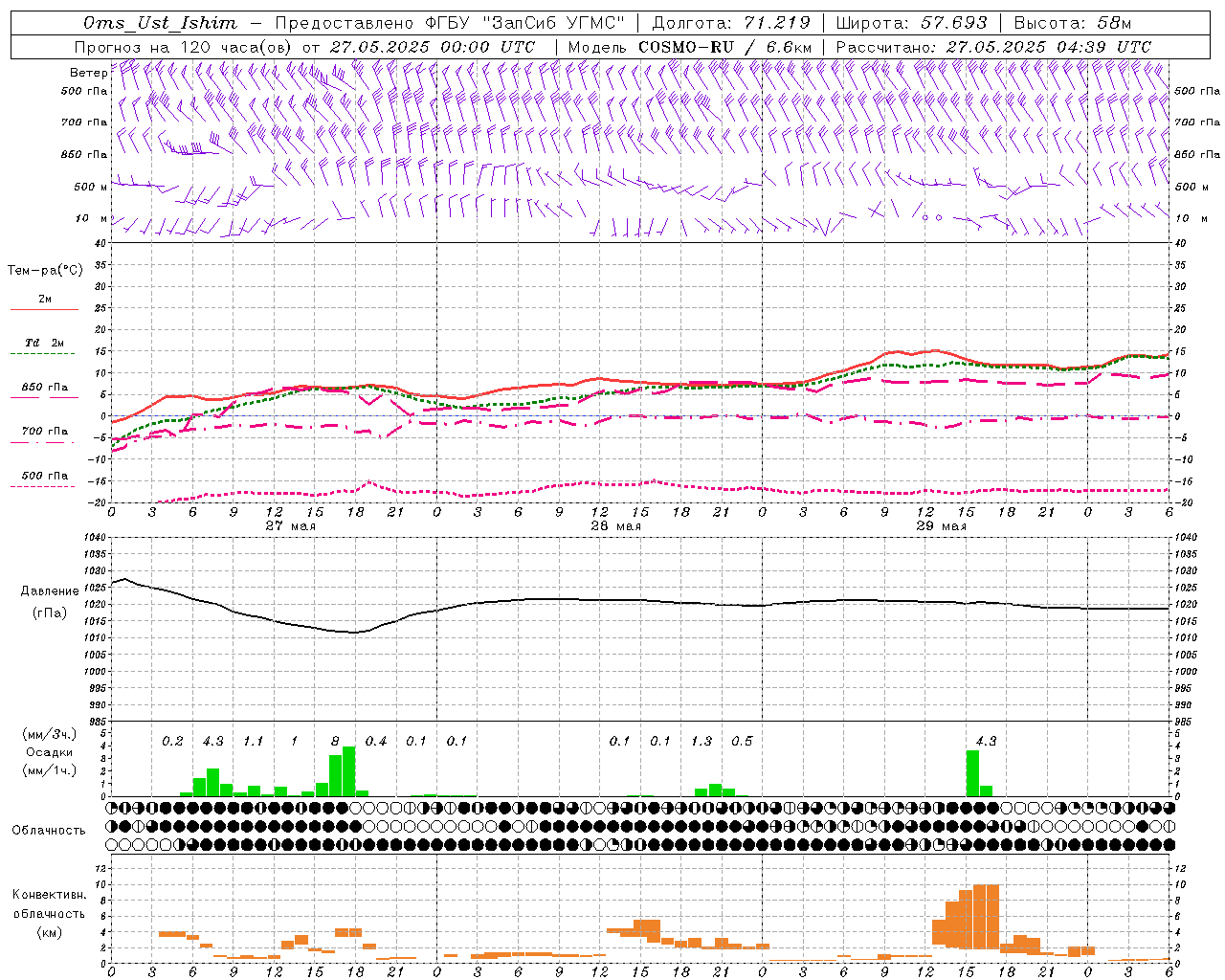Click the (мм/1ч.) precipitation unit label
The height and width of the screenshot is (980, 1225).
pyautogui.click(x=50, y=769)
